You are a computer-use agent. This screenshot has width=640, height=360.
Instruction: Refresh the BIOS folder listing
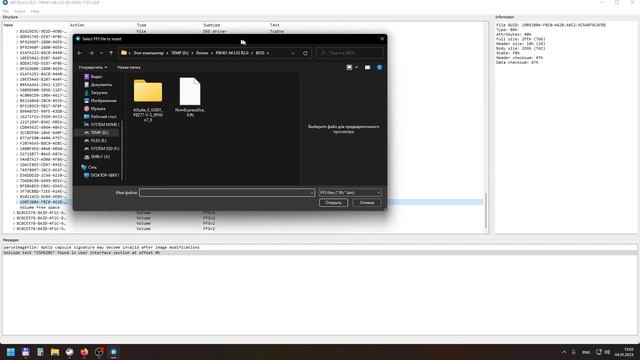click(x=305, y=53)
